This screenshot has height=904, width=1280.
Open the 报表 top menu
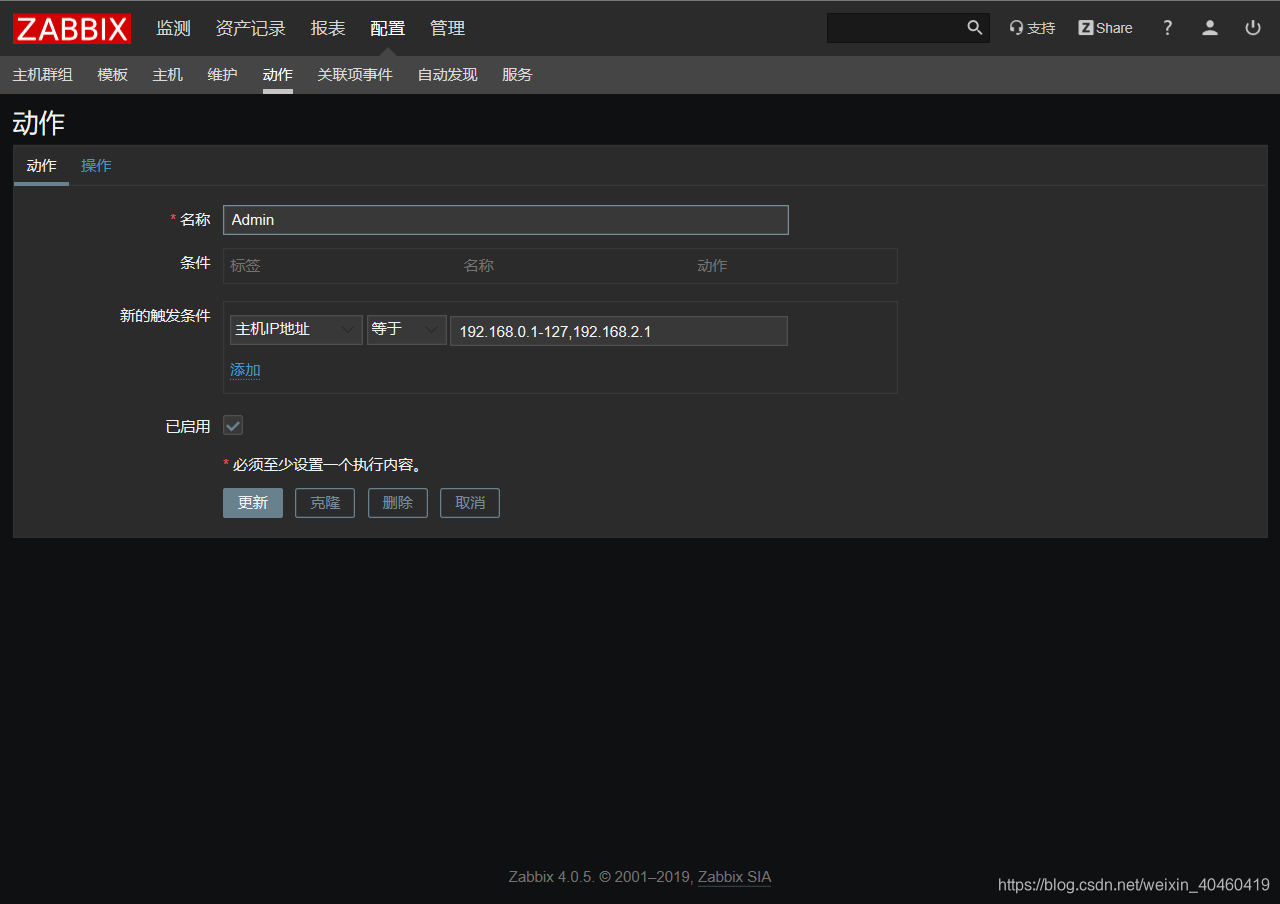(x=328, y=28)
